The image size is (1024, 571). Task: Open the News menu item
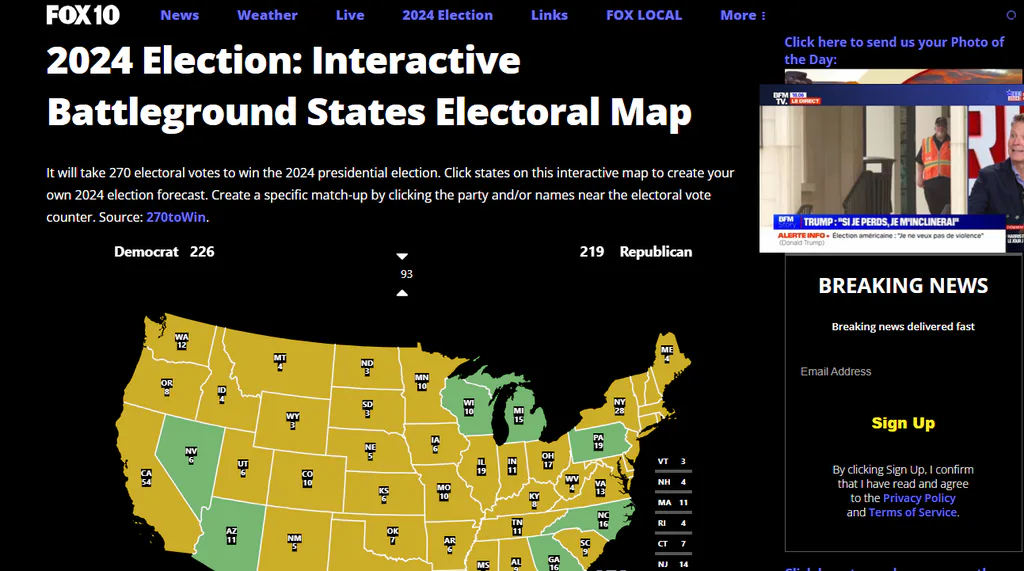click(x=180, y=15)
